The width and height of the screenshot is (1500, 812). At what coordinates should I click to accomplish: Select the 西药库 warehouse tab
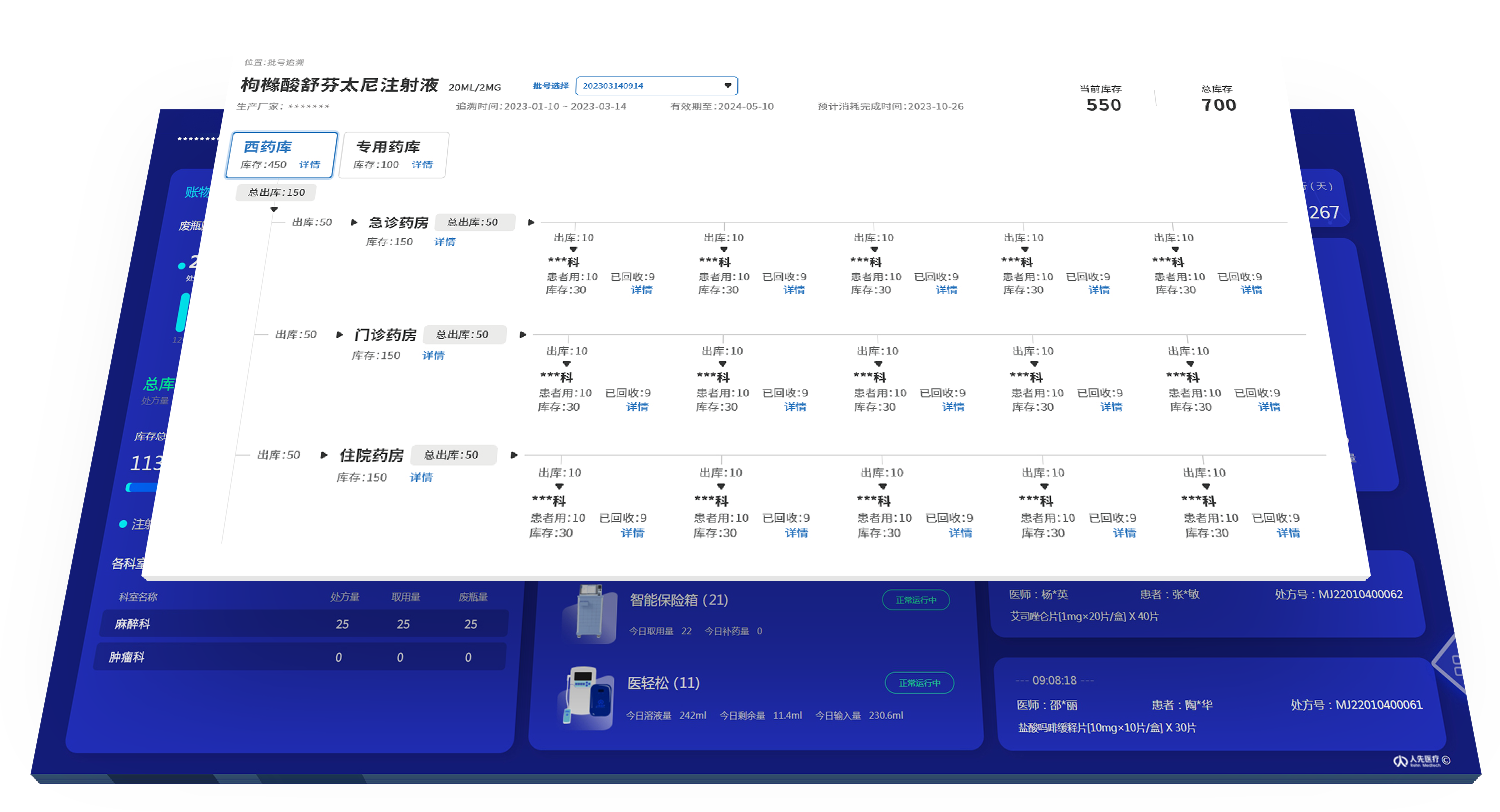pos(283,155)
